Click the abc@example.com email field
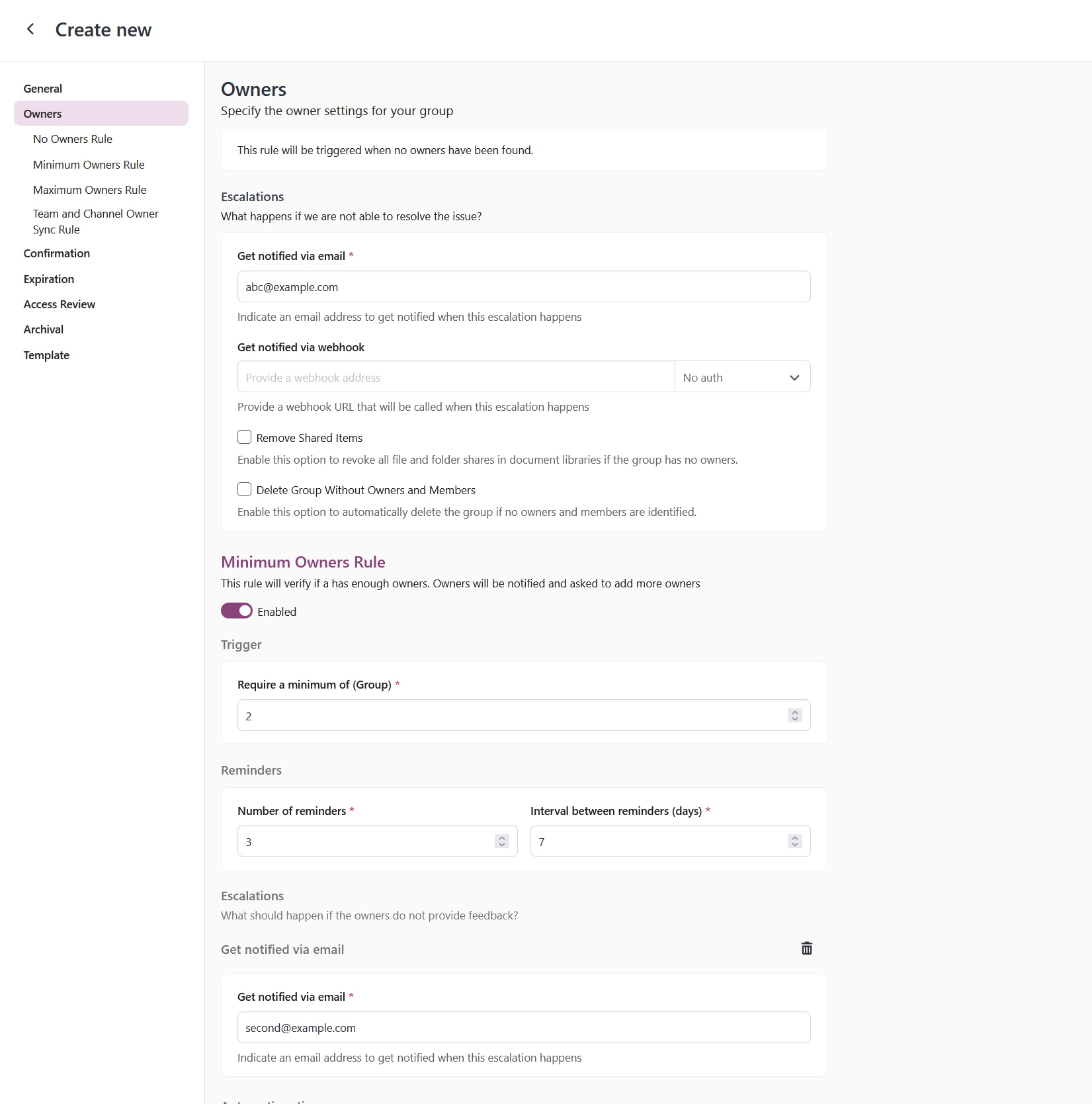Screen dimensions: 1092x1104 (523, 286)
